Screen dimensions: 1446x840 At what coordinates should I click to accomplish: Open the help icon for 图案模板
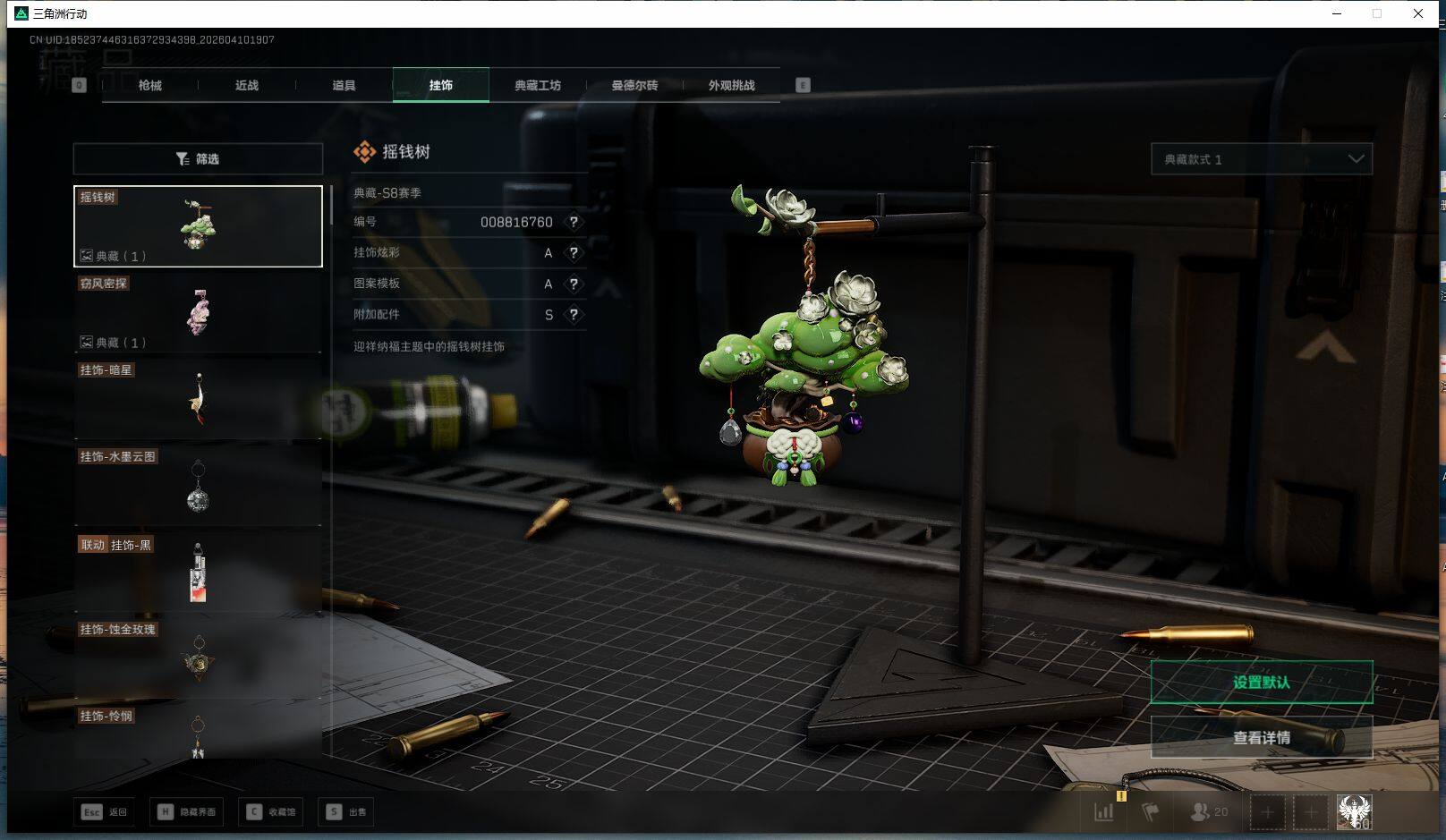[574, 284]
